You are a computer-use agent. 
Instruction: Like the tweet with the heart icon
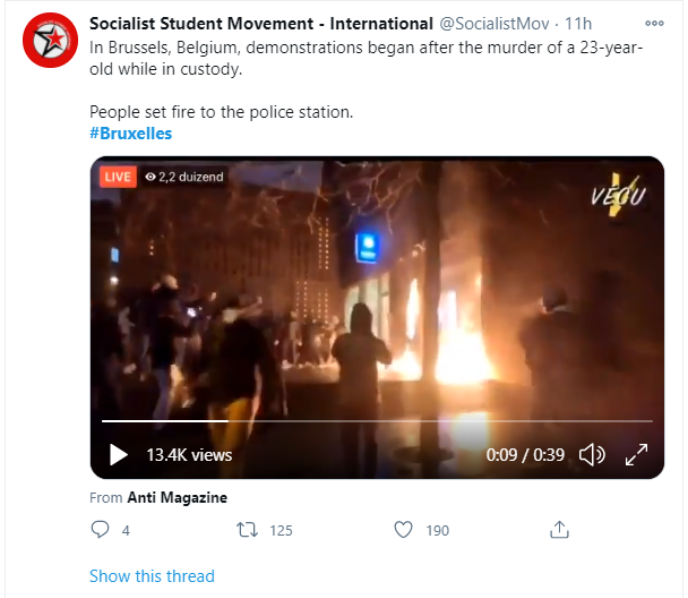pos(403,530)
